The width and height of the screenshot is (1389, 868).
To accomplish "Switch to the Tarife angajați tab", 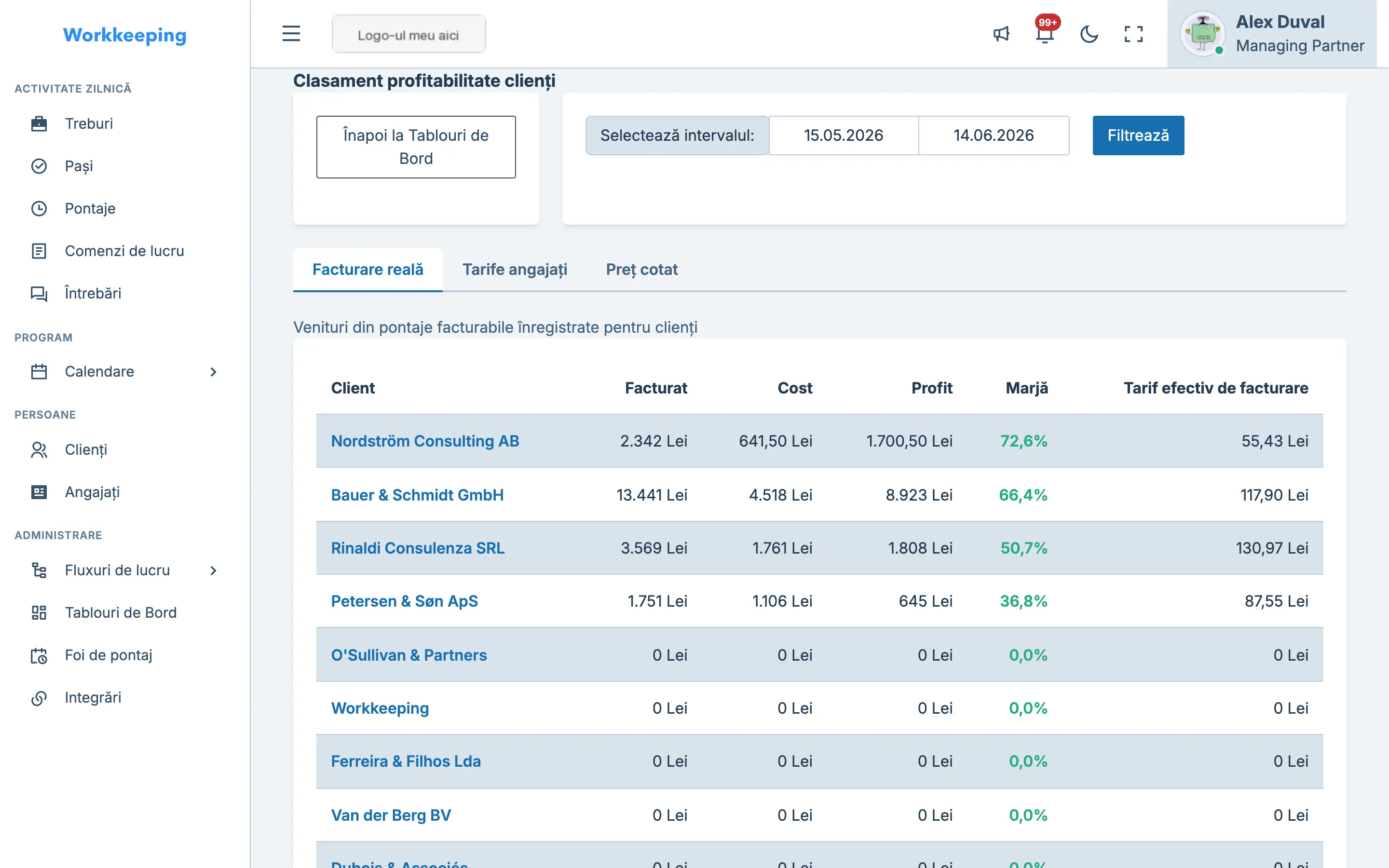I will (515, 269).
